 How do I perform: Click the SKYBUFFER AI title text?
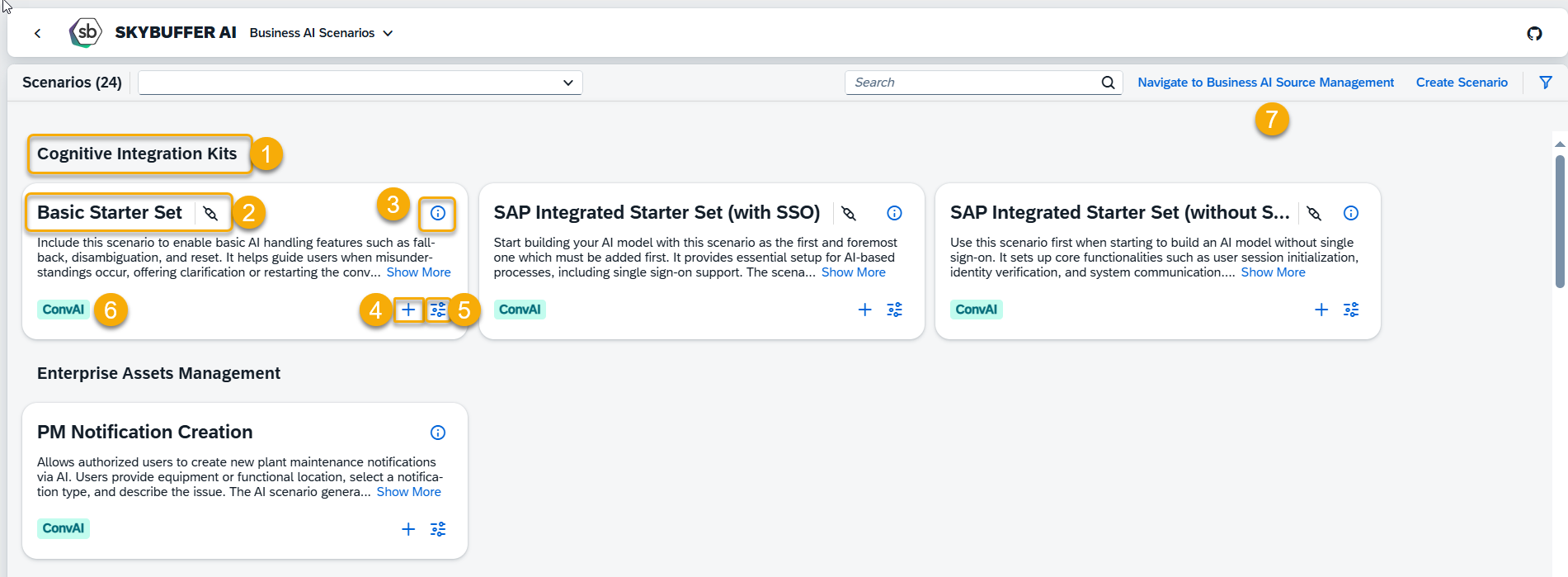[176, 33]
